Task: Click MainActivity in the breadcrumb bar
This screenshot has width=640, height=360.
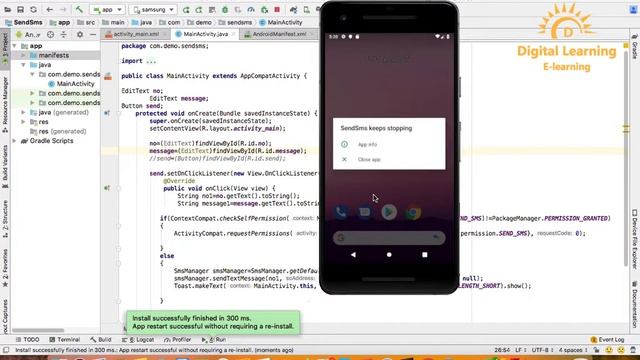Action: [x=281, y=22]
